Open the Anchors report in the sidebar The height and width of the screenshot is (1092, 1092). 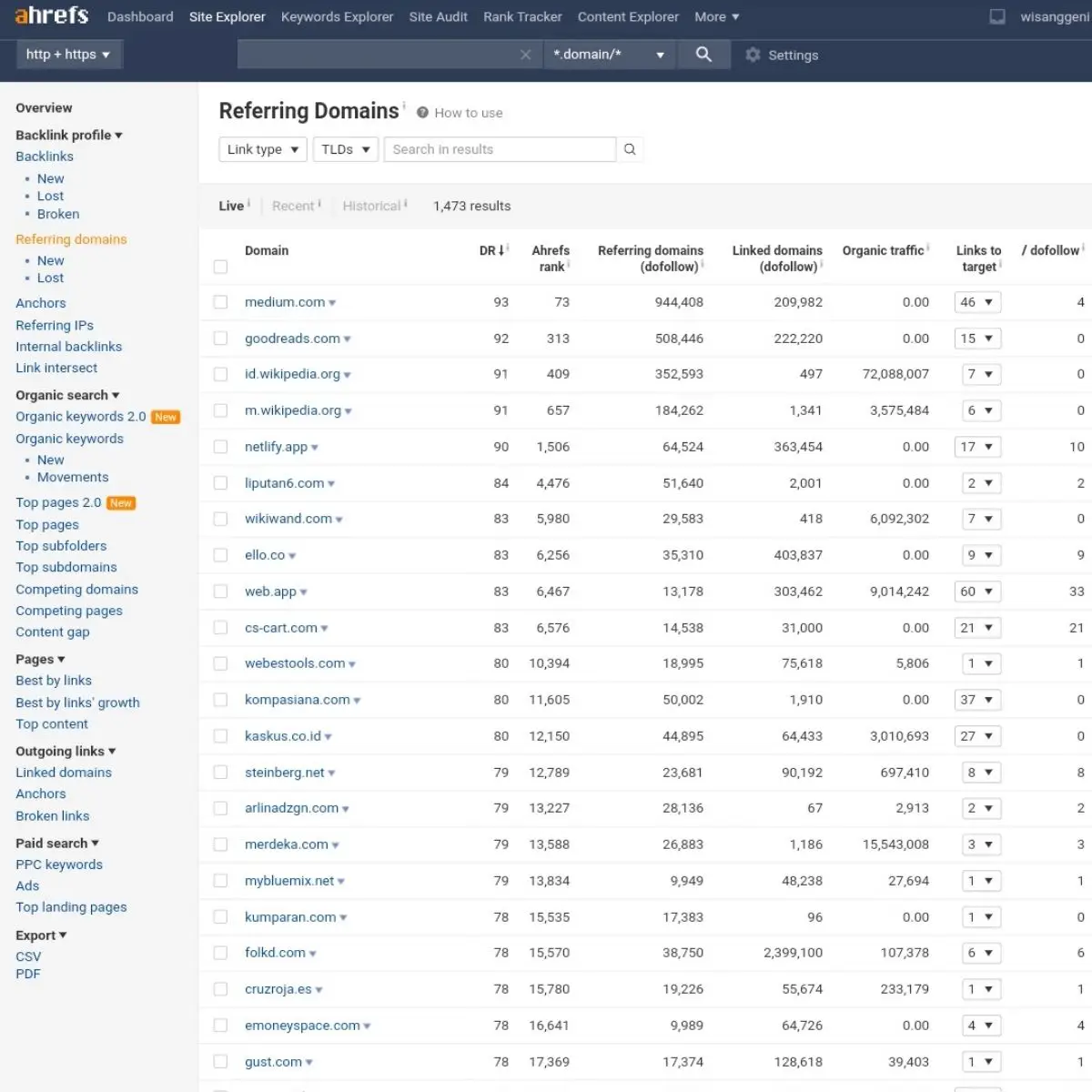click(x=40, y=302)
